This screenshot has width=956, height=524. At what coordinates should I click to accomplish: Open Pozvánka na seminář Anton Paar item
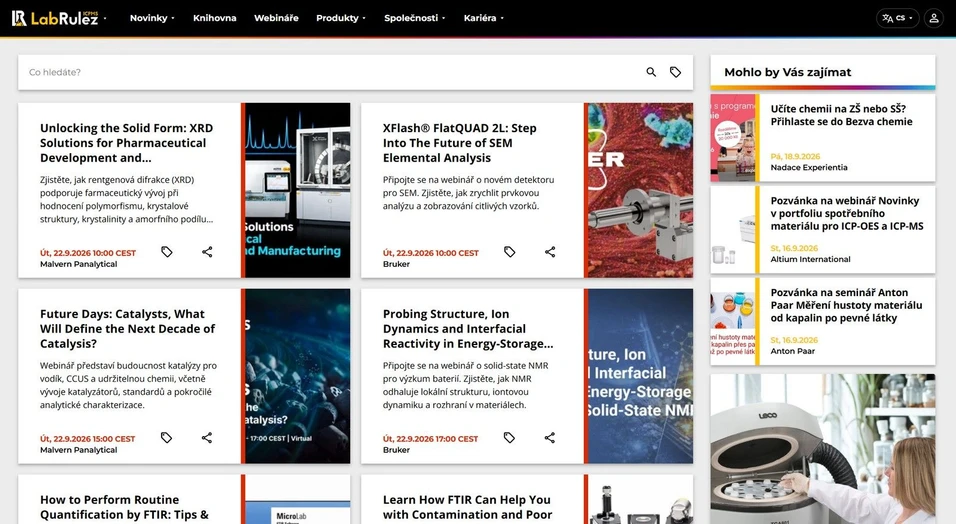pyautogui.click(x=846, y=305)
